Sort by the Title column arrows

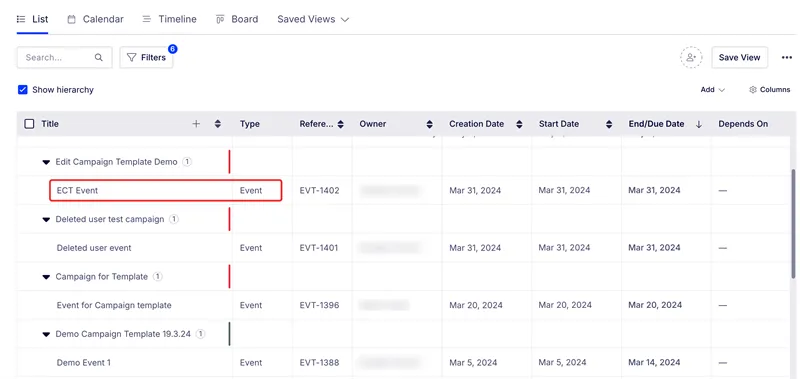218,124
